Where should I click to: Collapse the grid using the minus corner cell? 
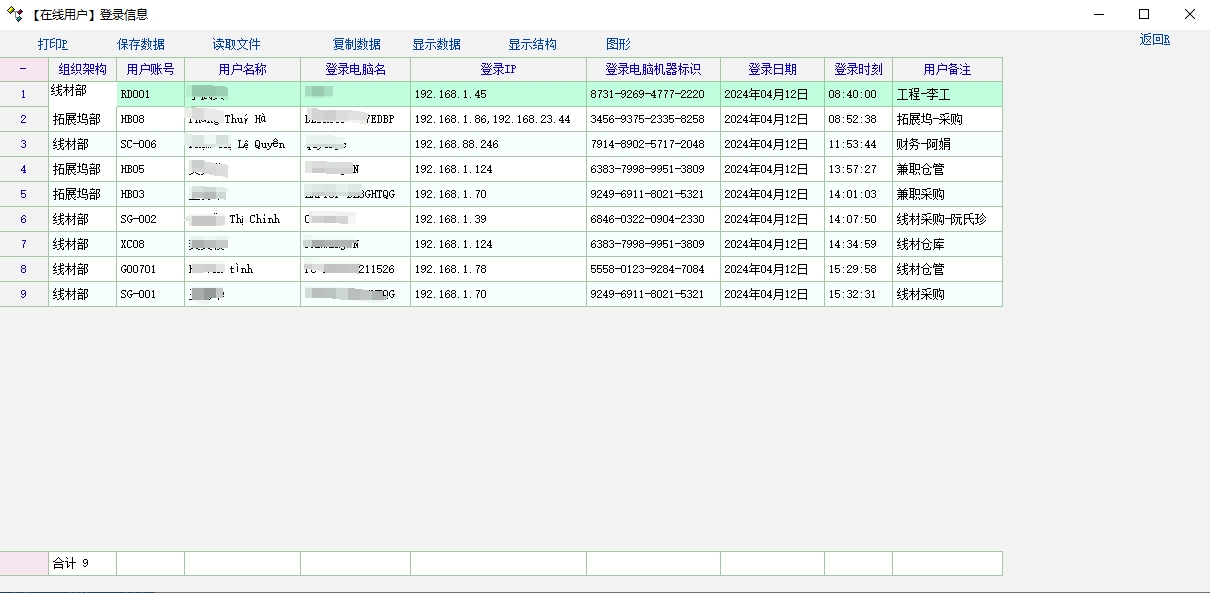[x=24, y=69]
